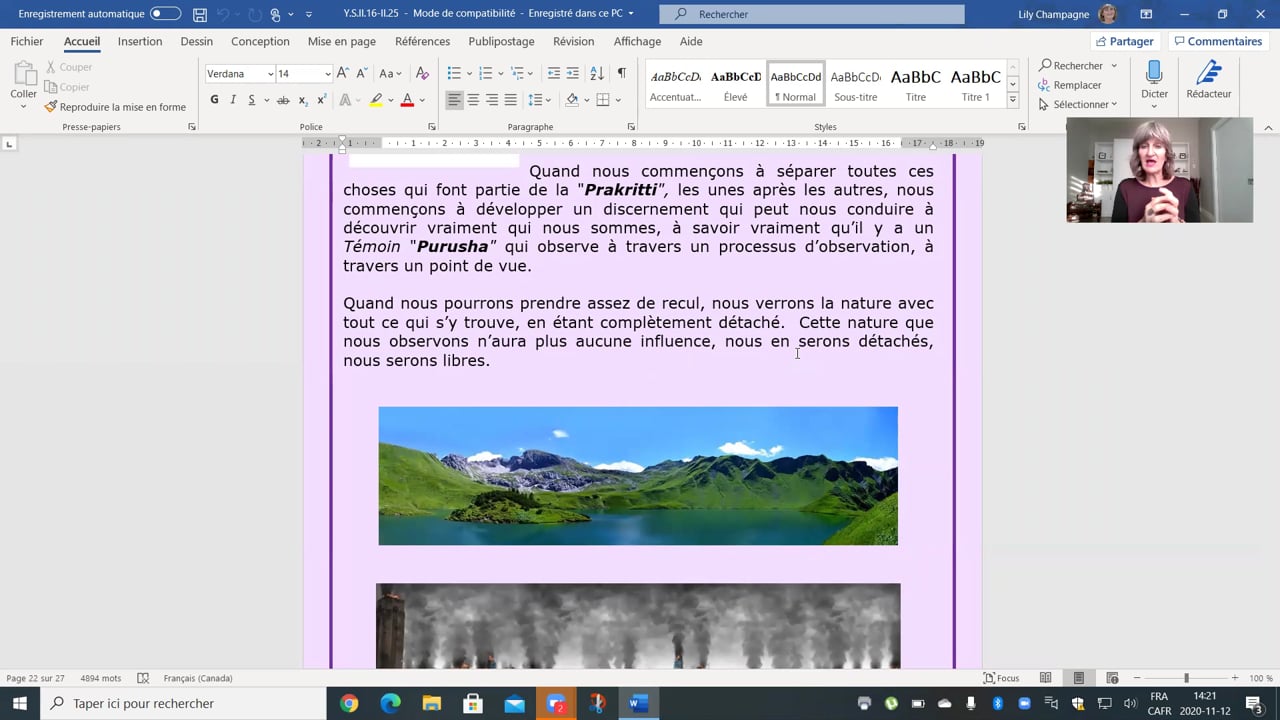
Task: Switch to the Insertion tab
Action: [140, 41]
